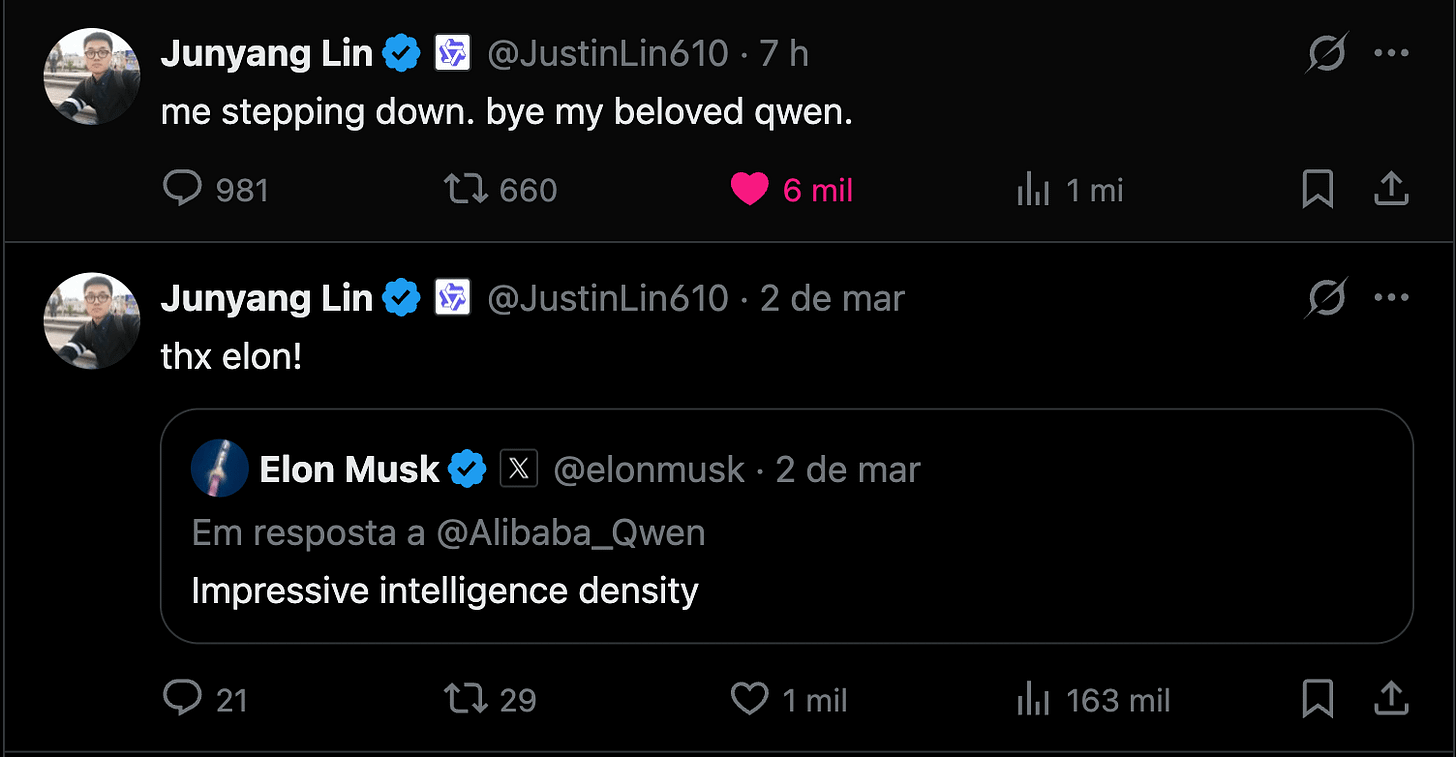The image size is (1456, 757).
Task: Like the 'thx elon!' post
Action: tap(749, 699)
